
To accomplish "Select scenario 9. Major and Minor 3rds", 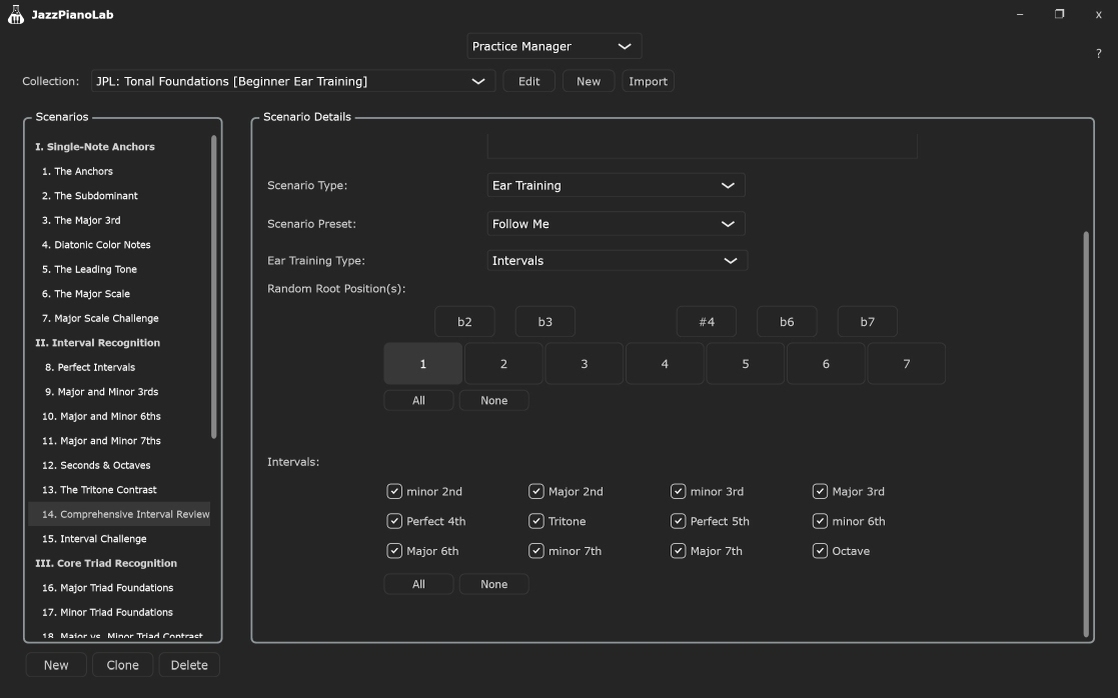I will click(x=119, y=392).
